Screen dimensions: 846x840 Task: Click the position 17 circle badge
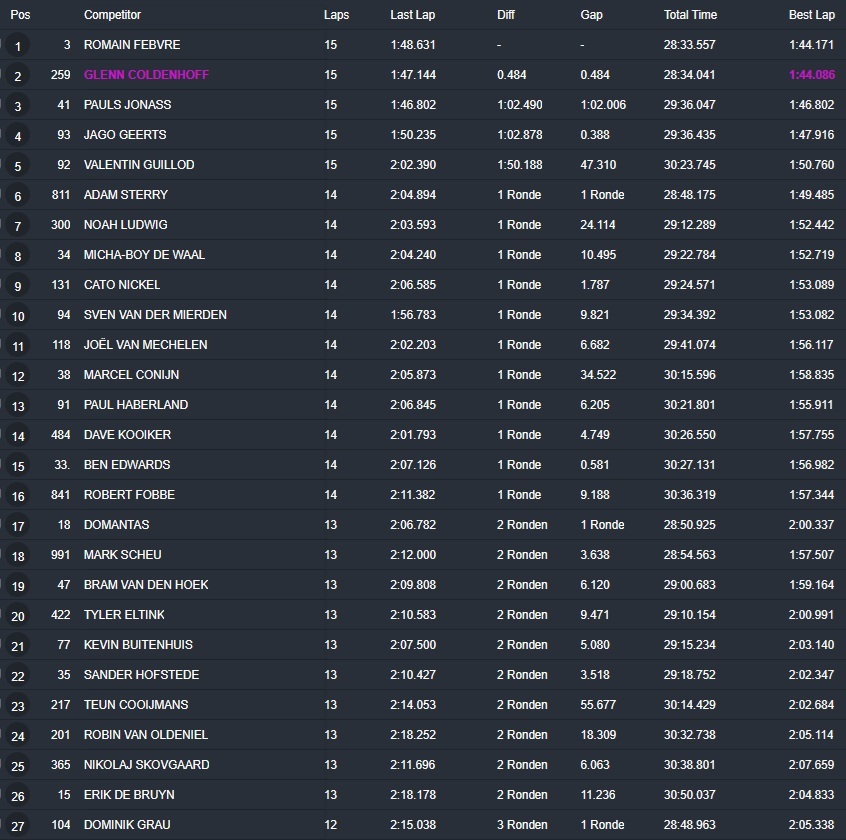point(18,526)
